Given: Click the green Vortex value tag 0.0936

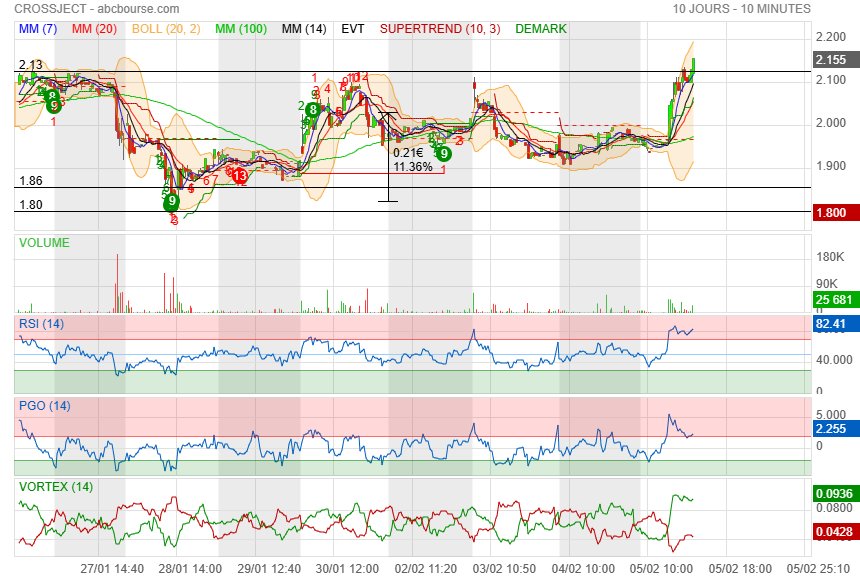Looking at the screenshot, I should pyautogui.click(x=832, y=493).
